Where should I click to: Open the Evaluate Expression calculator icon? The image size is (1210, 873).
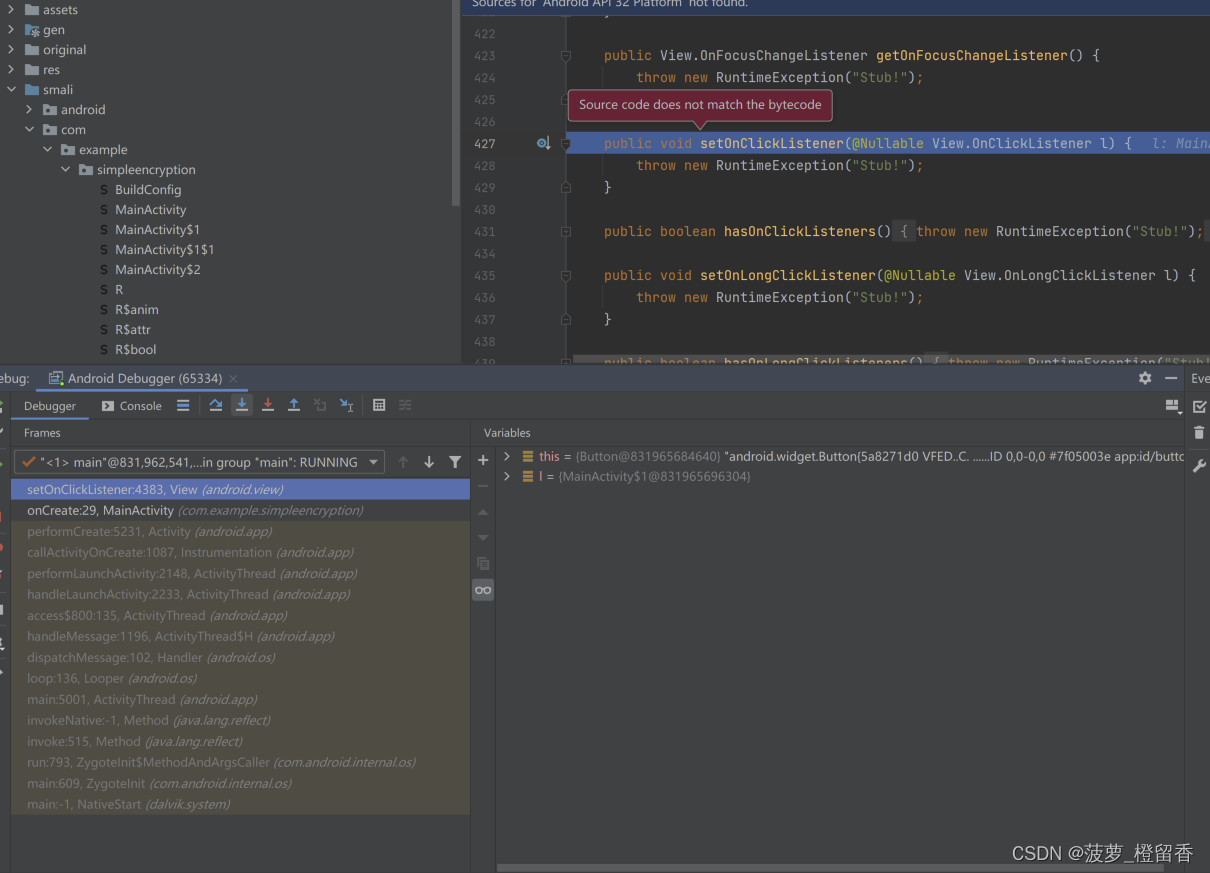click(379, 405)
